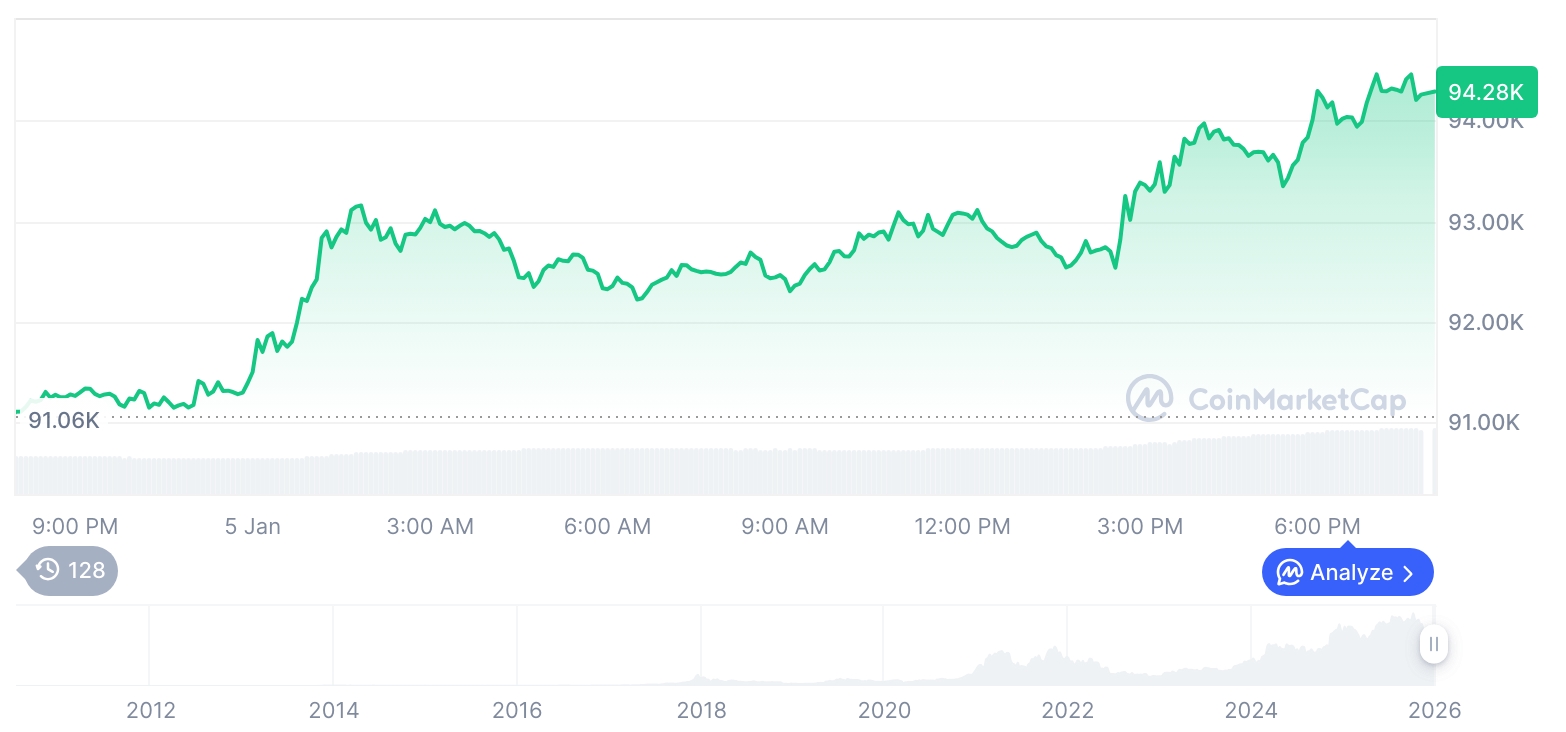The image size is (1566, 732).
Task: Select 2014 on the overview timeline
Action: click(x=334, y=710)
